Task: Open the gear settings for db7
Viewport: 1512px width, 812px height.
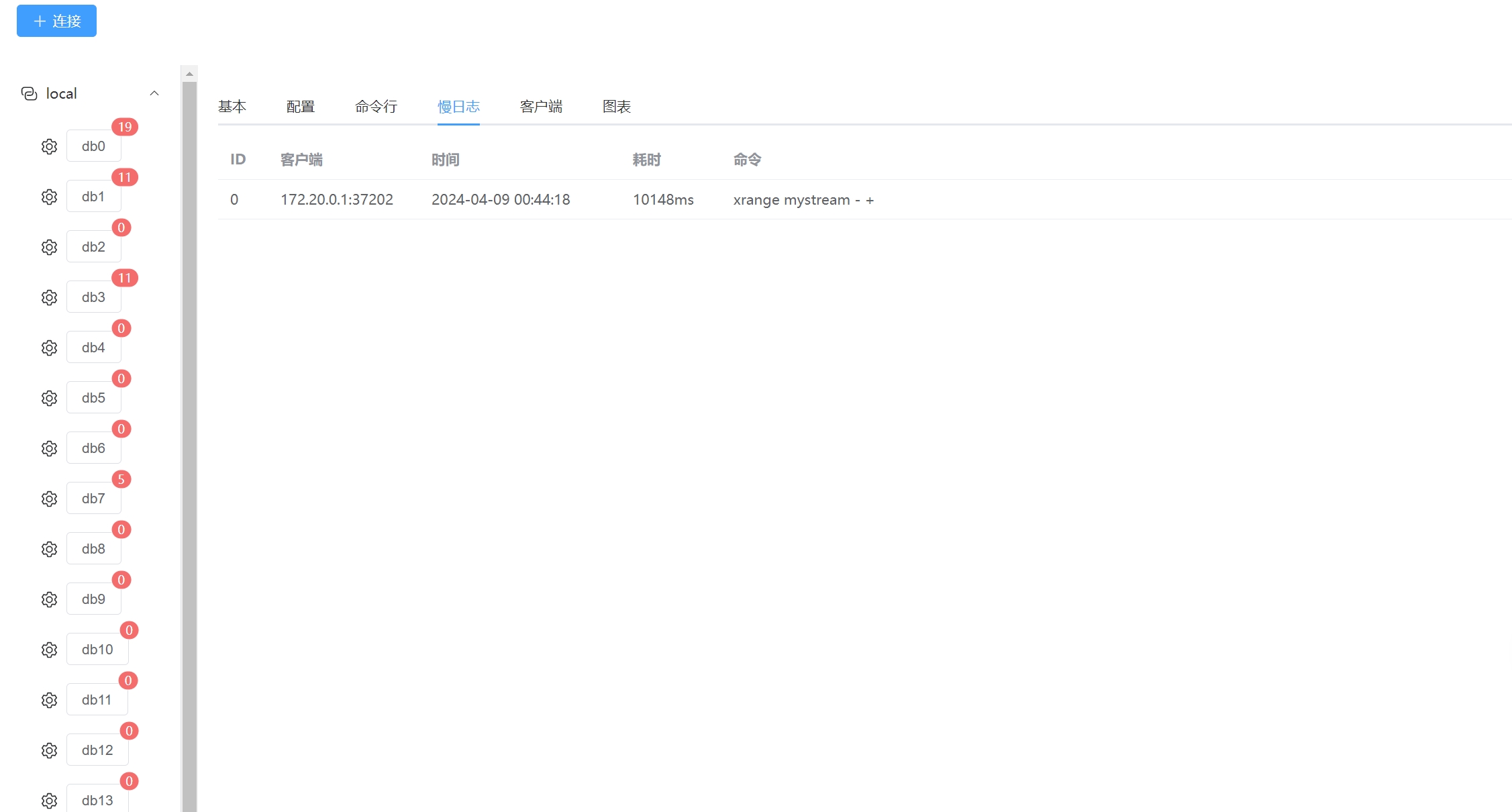Action: [x=49, y=499]
